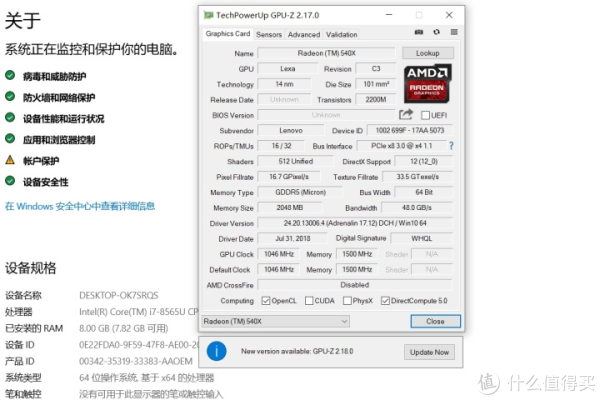Viewport: 600px width, 400px height.
Task: Click the BIOS export share icon
Action: [x=406, y=114]
